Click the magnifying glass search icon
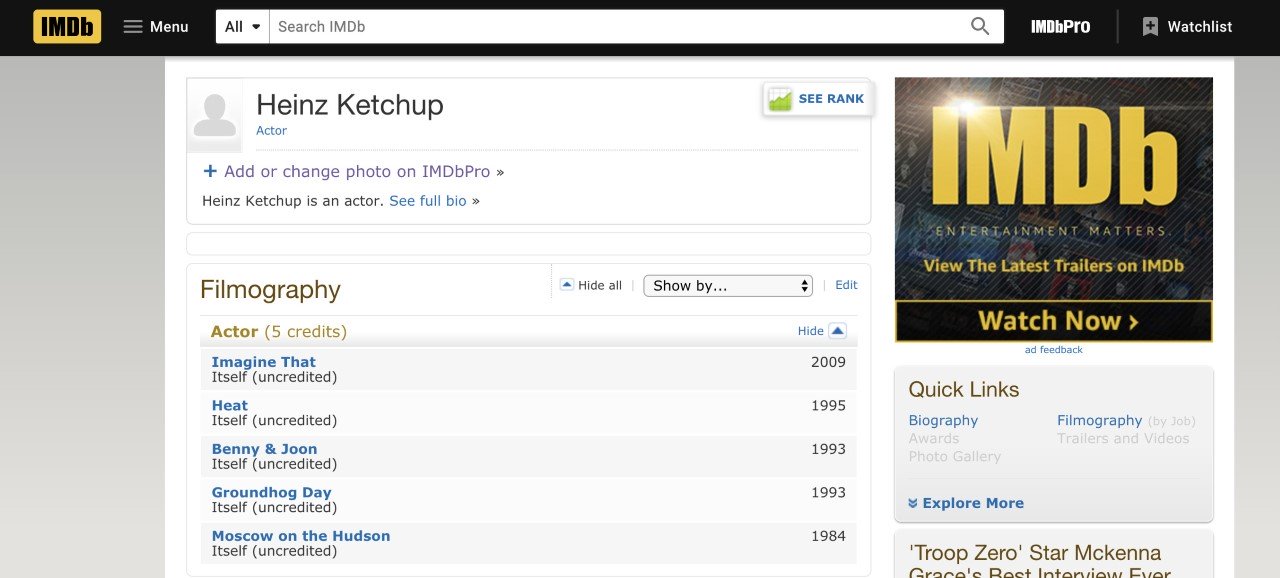The image size is (1280, 578). (980, 27)
